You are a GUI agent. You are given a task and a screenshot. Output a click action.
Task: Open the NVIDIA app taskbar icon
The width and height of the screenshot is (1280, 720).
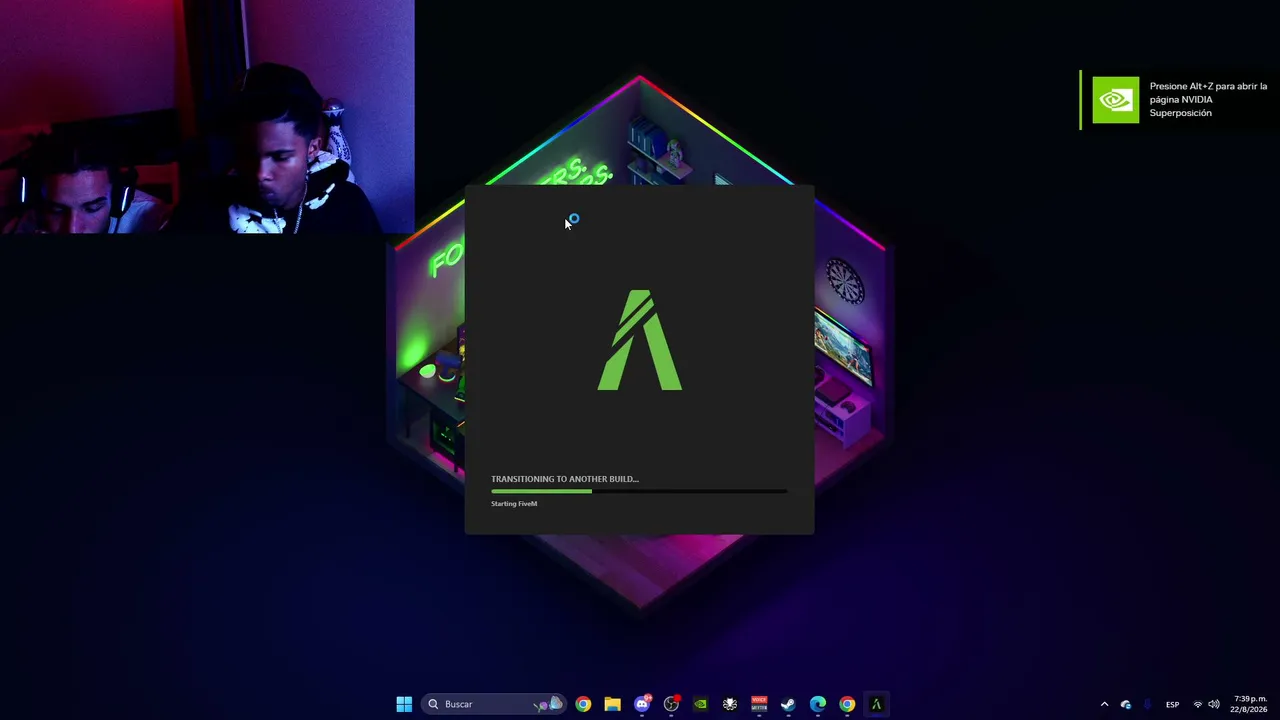click(700, 704)
